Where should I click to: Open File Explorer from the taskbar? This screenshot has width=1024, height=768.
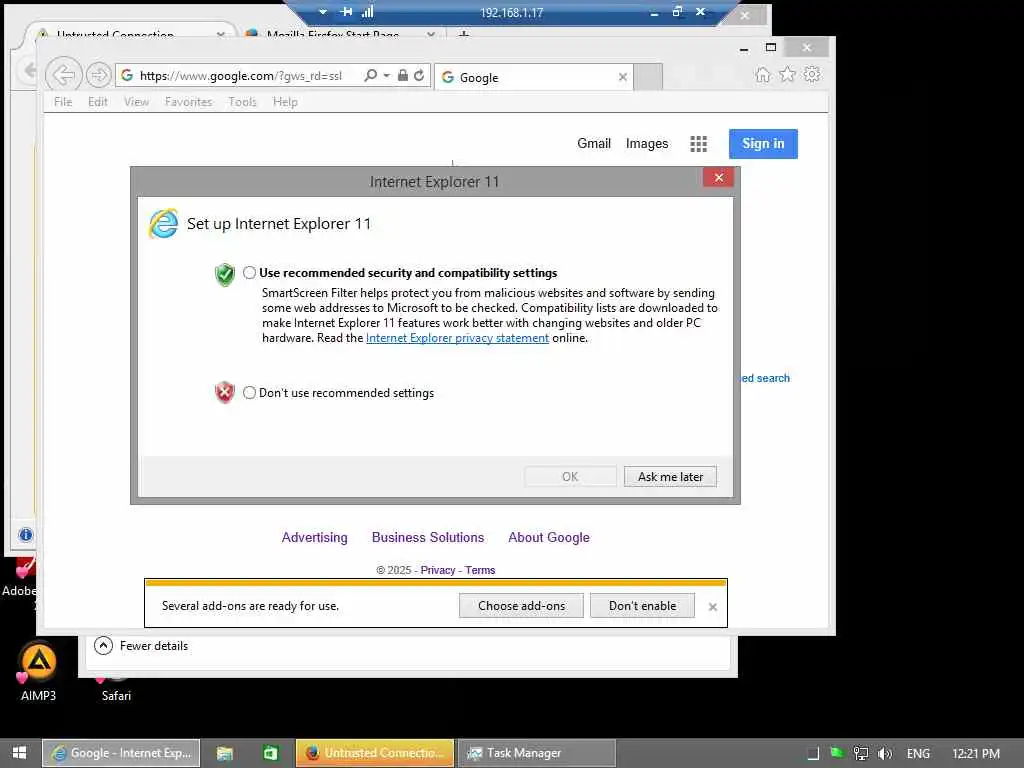click(x=225, y=753)
